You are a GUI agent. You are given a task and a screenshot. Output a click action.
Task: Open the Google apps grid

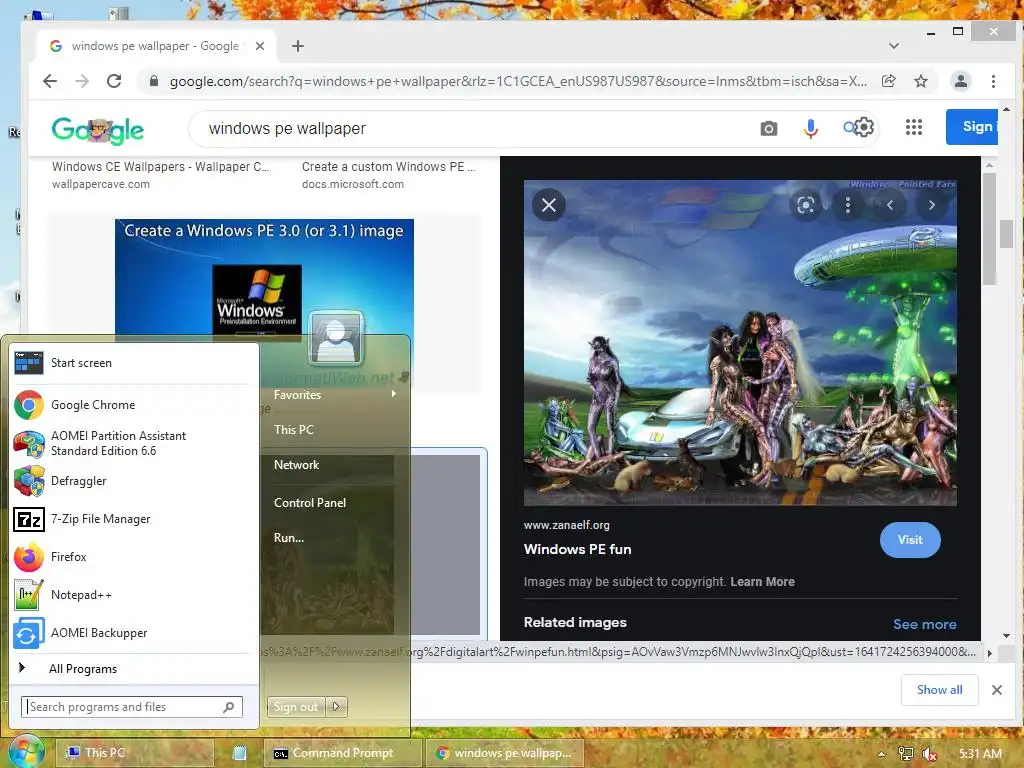pos(914,127)
